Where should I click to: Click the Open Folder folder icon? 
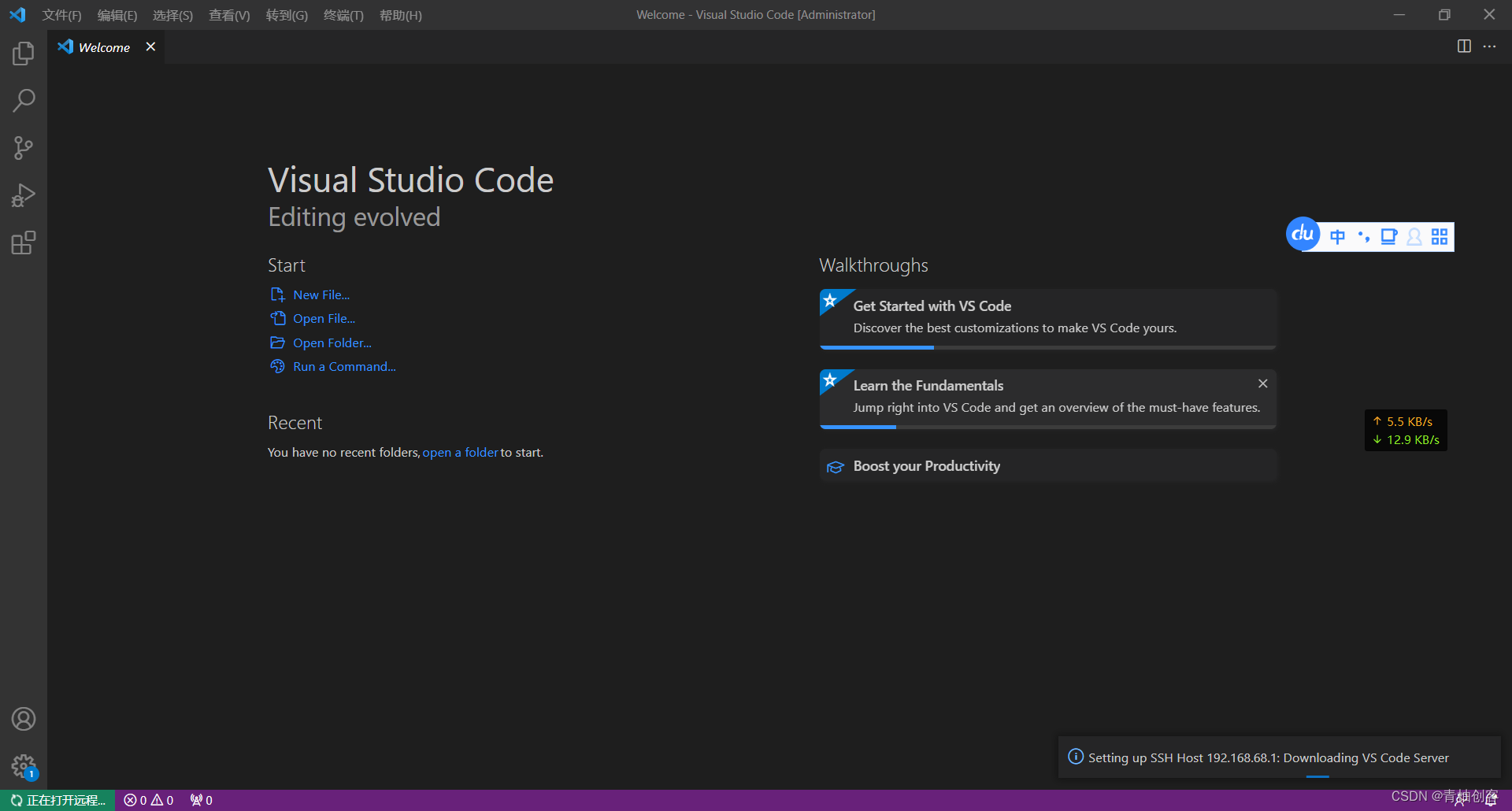[x=277, y=343]
